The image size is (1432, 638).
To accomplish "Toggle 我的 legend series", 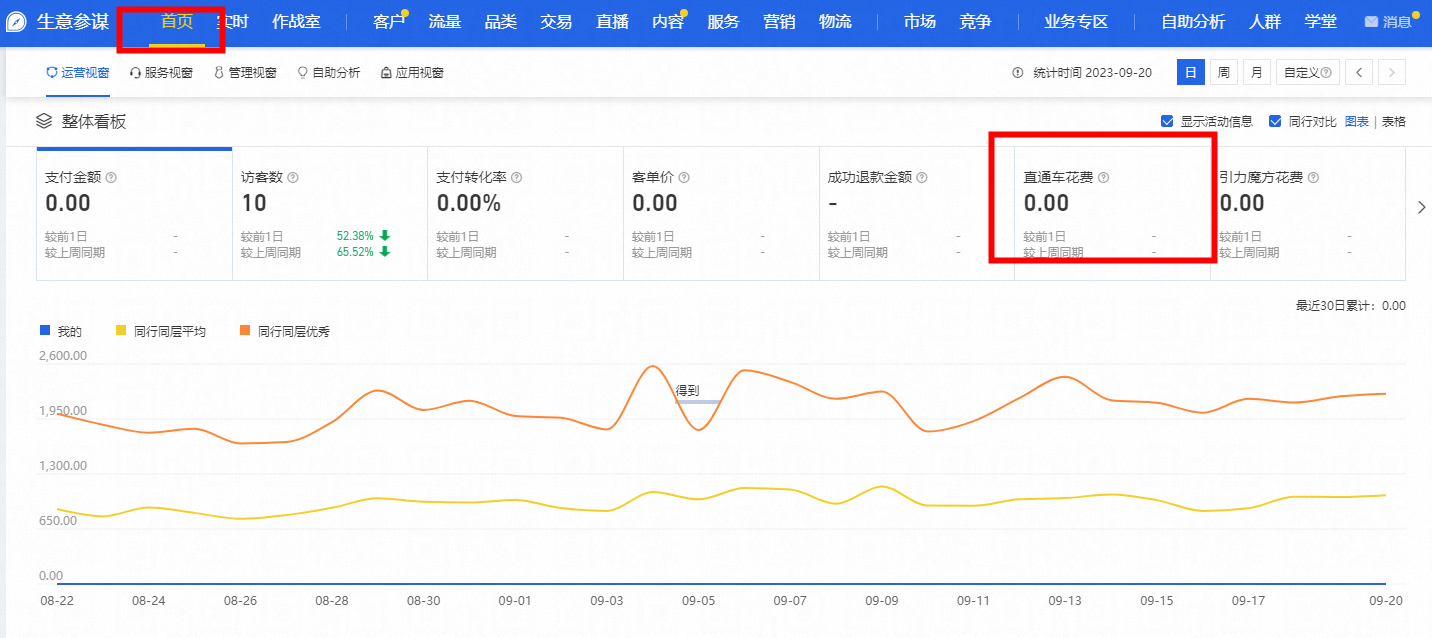I will pyautogui.click(x=60, y=331).
